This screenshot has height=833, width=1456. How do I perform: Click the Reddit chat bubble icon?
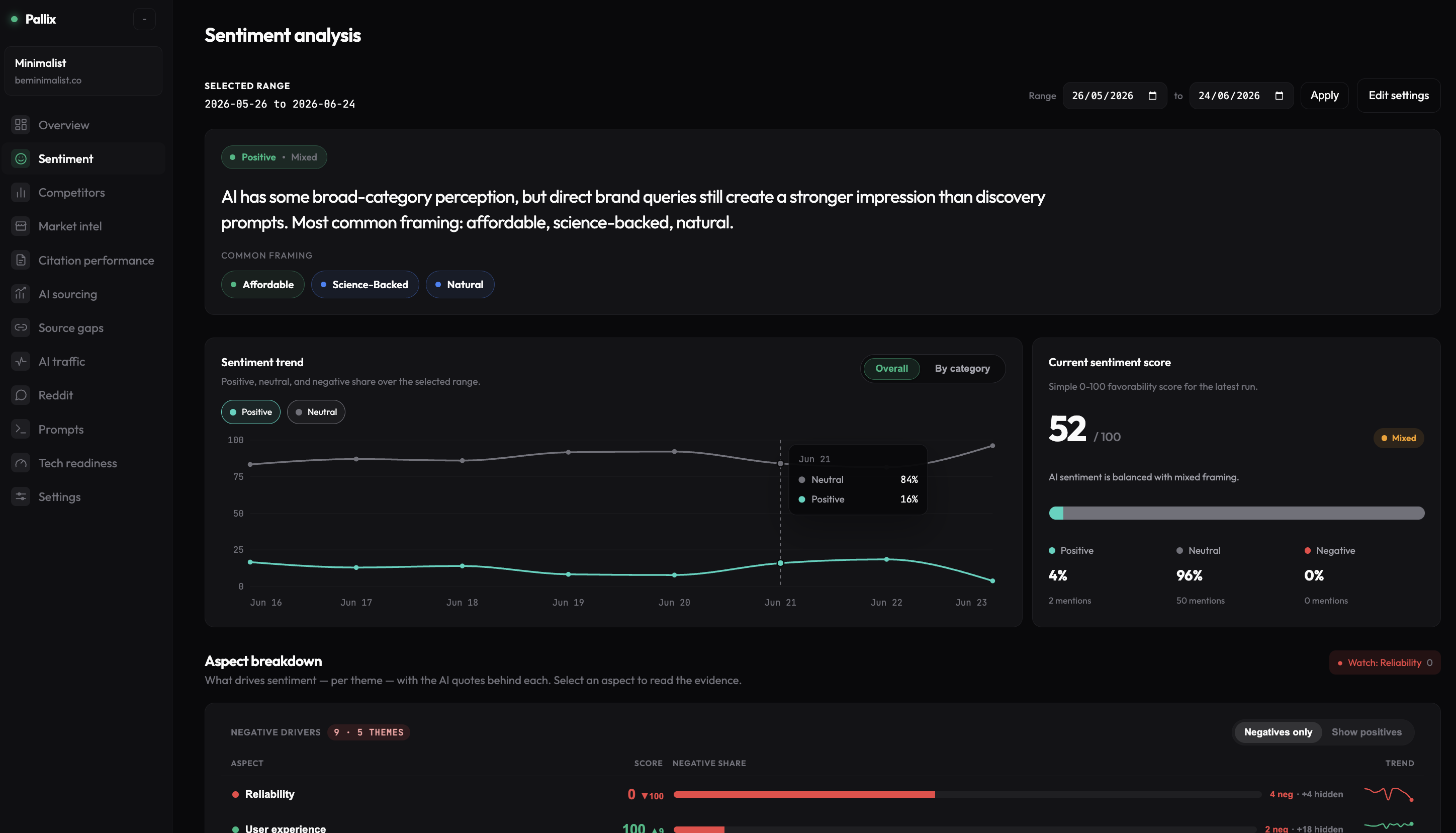click(x=21, y=395)
